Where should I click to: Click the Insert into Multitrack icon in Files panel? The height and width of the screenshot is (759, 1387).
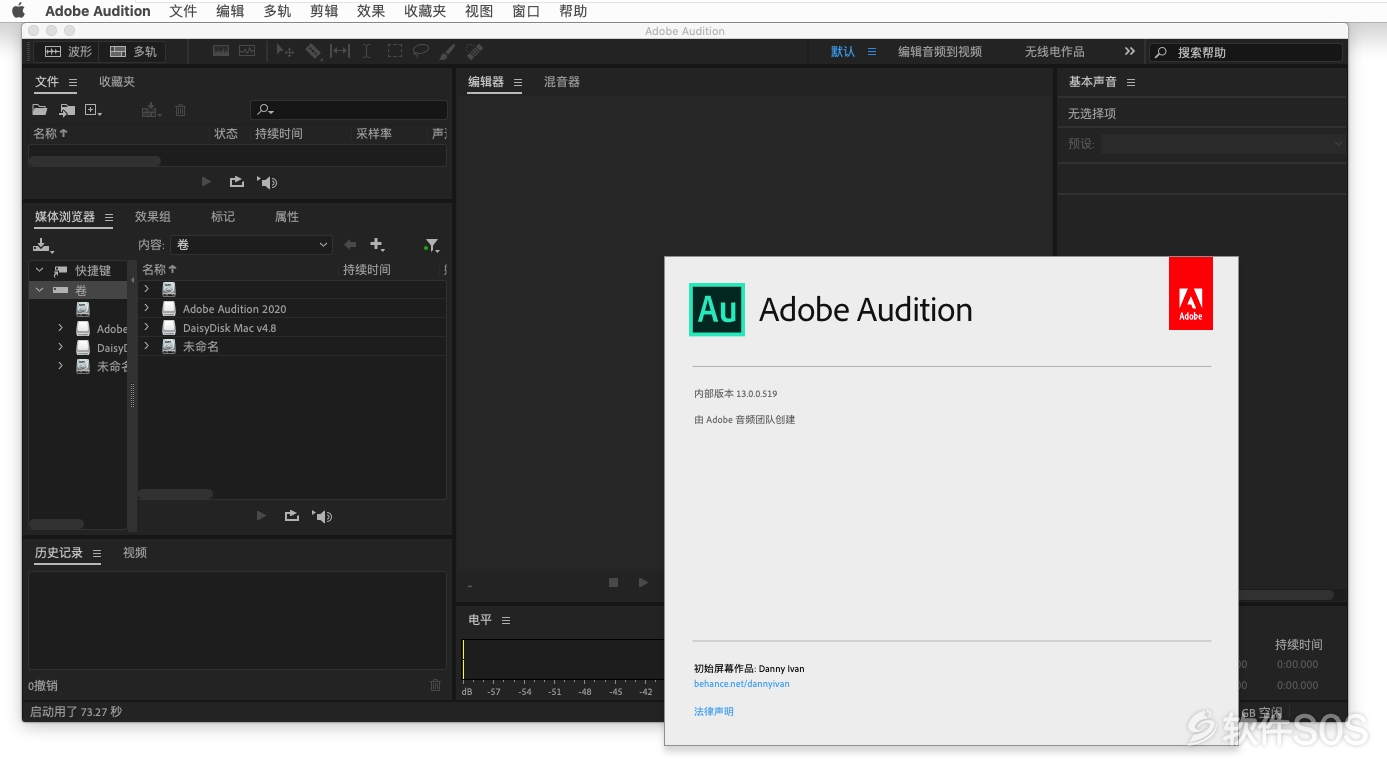coord(151,110)
